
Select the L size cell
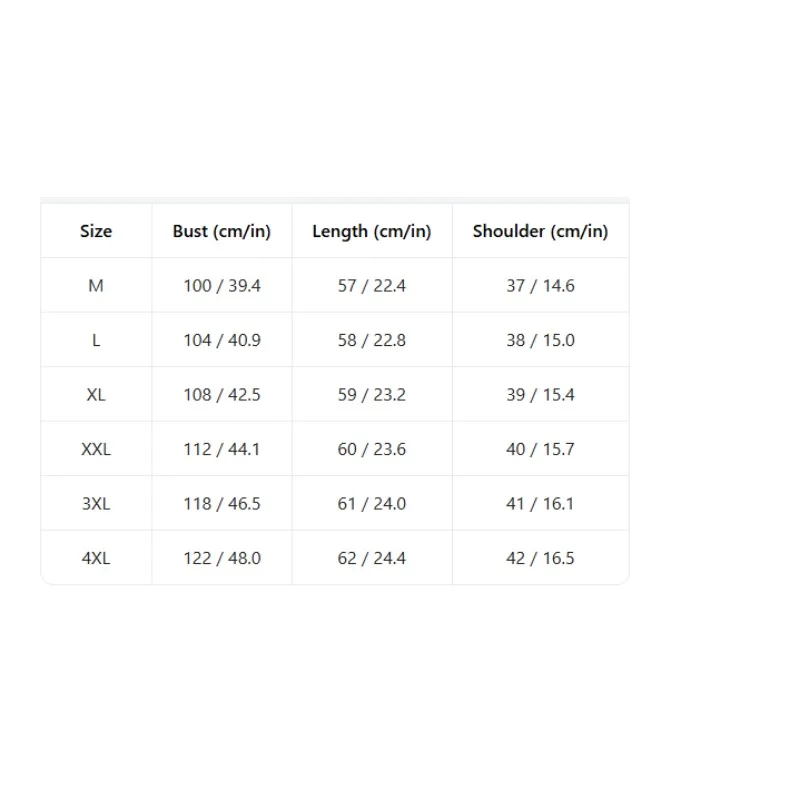tap(96, 340)
